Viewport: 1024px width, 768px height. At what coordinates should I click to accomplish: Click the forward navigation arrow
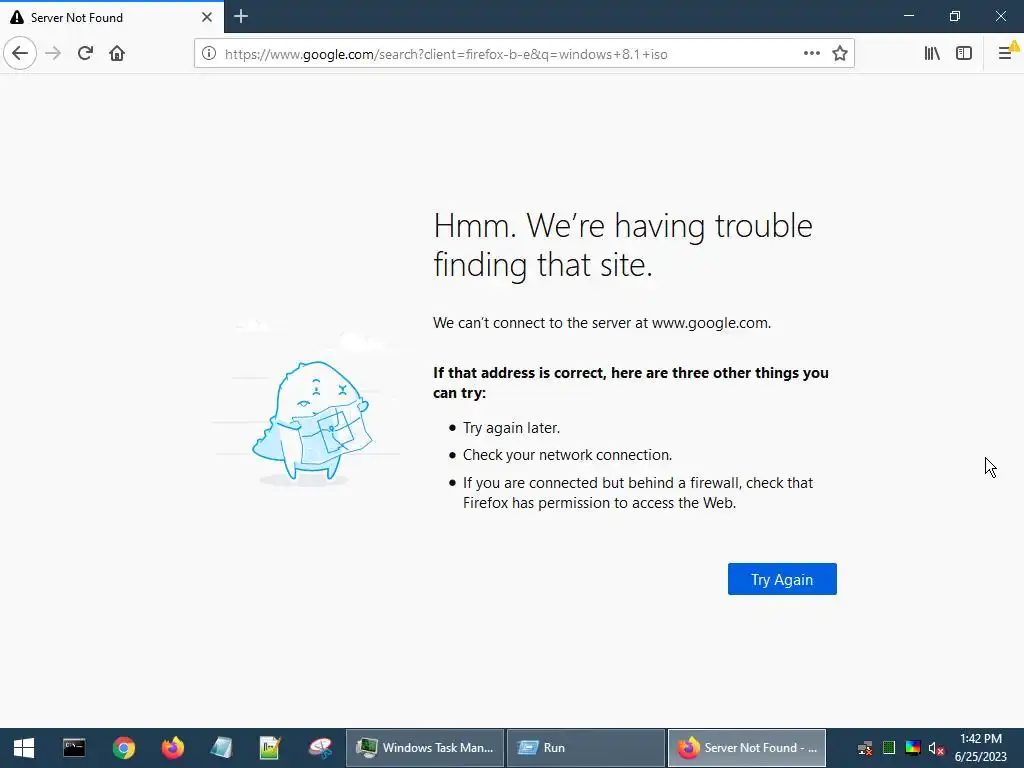(53, 54)
